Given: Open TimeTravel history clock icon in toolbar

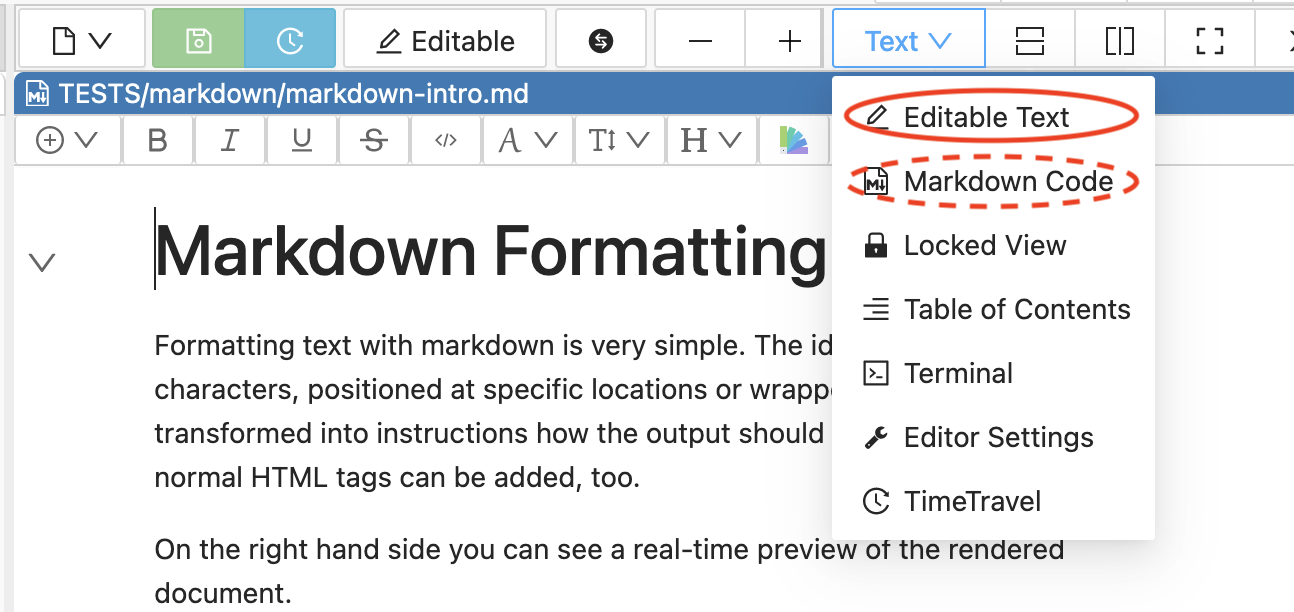Looking at the screenshot, I should pos(289,41).
